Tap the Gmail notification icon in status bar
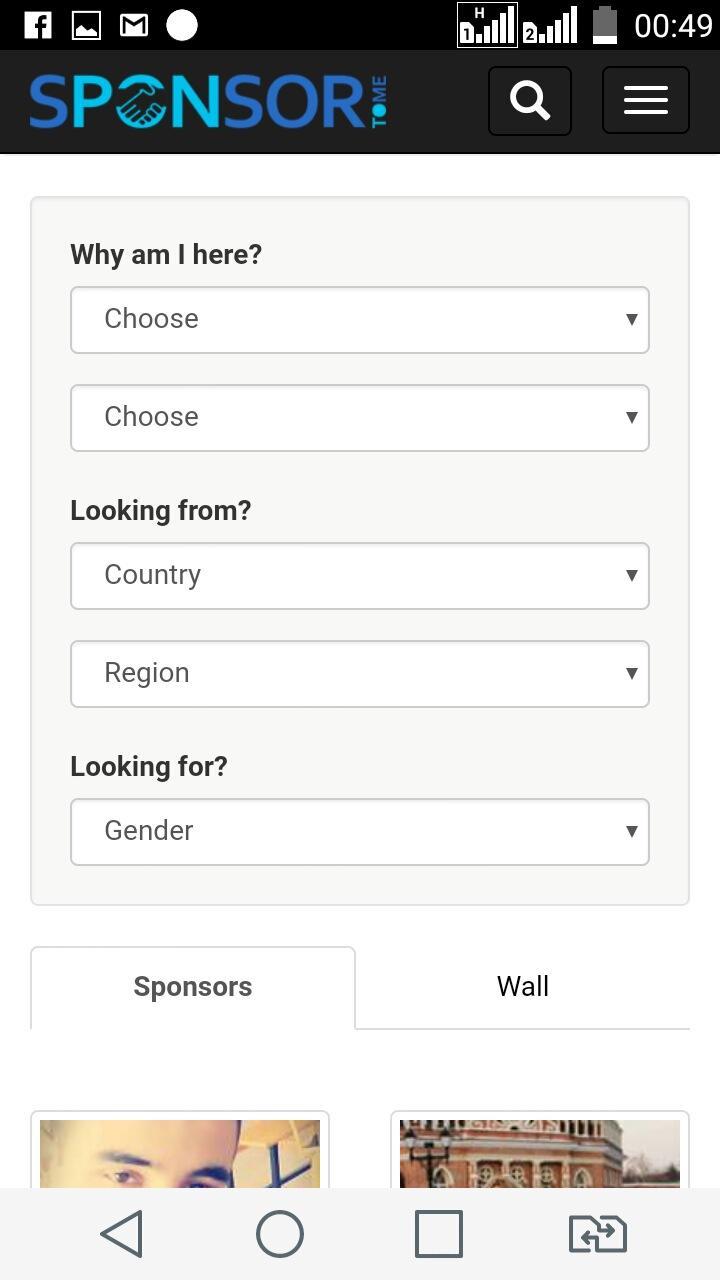This screenshot has height=1280, width=720. coord(134,25)
